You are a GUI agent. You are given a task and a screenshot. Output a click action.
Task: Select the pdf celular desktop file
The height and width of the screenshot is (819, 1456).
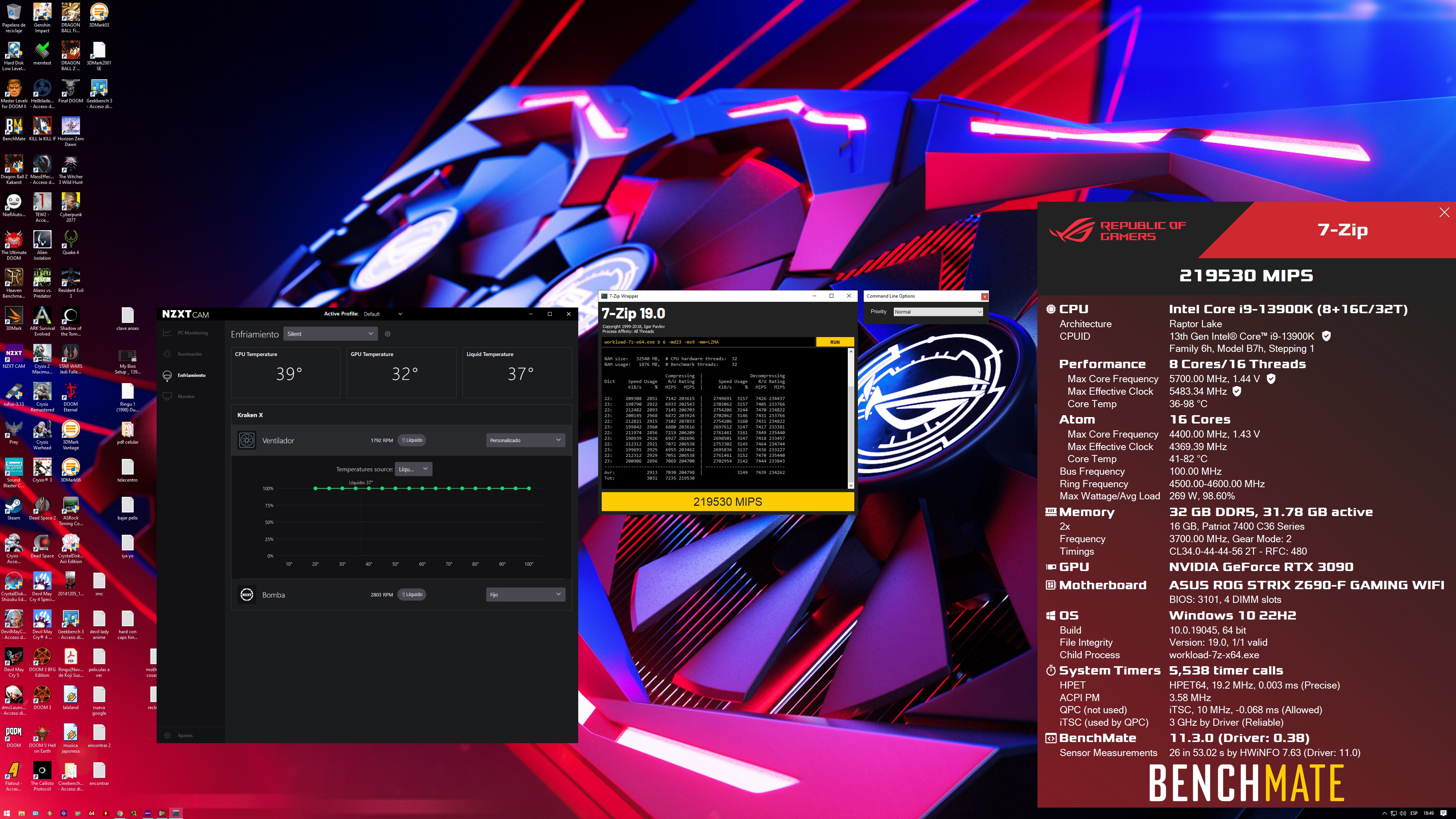point(128,432)
